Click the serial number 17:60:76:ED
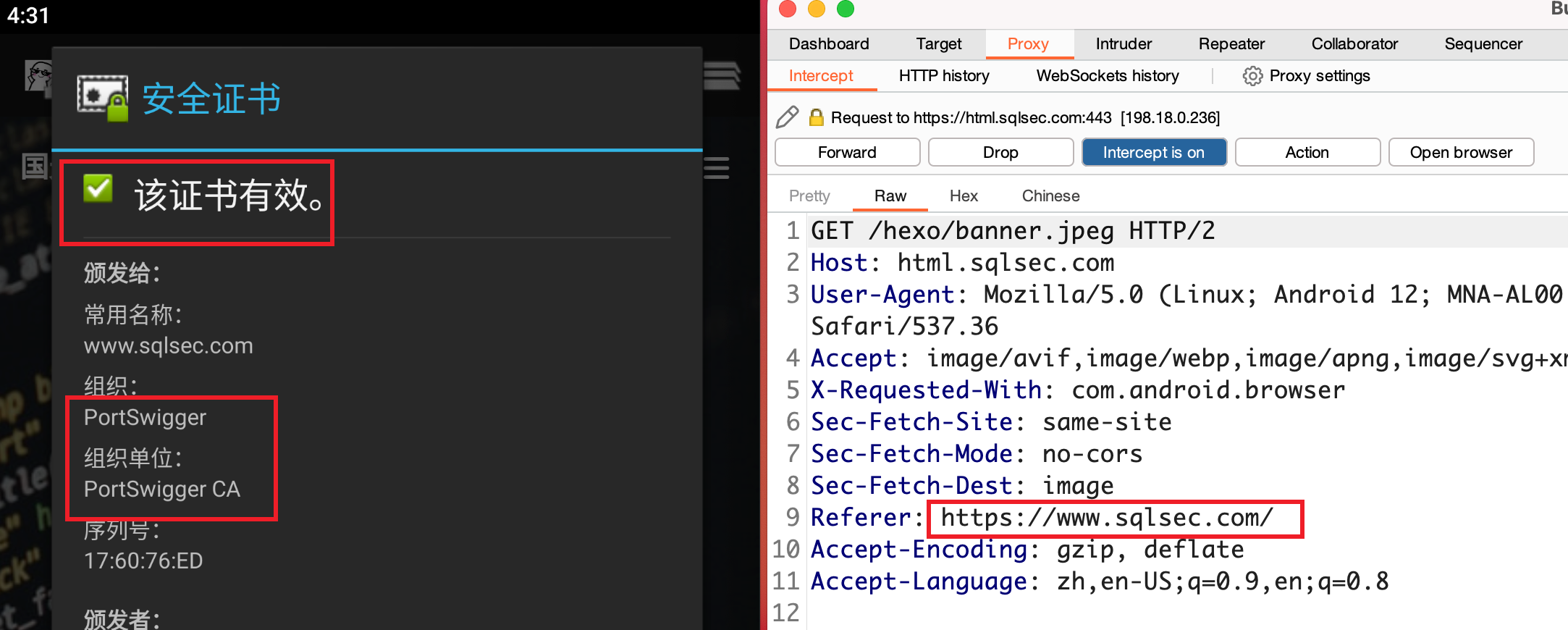1568x630 pixels. [143, 561]
